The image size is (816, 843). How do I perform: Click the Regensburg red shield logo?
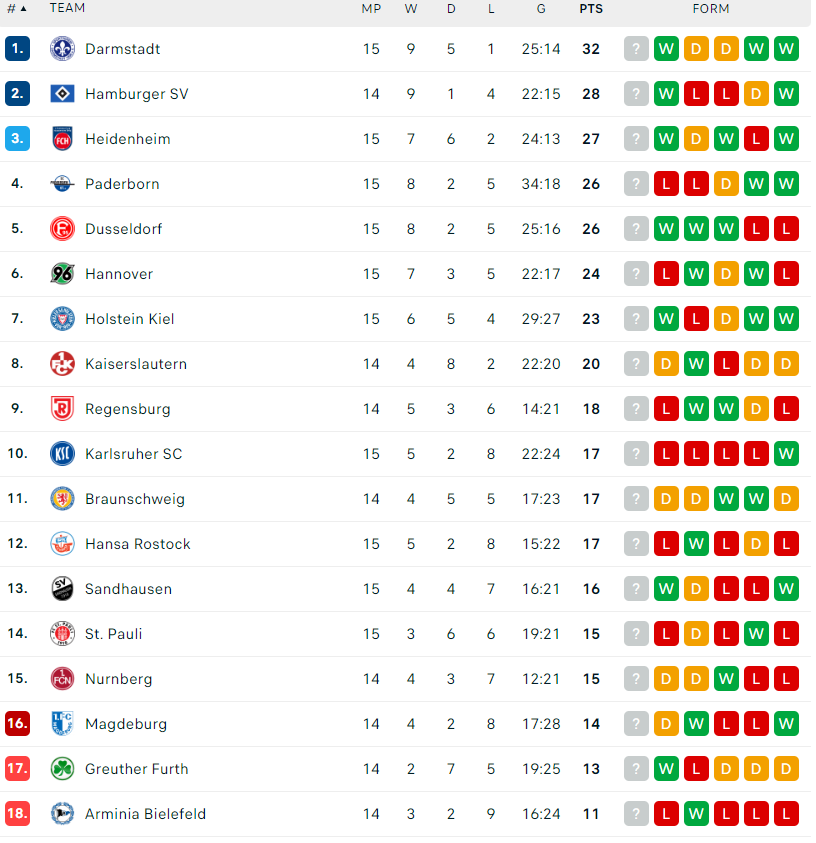(x=62, y=409)
